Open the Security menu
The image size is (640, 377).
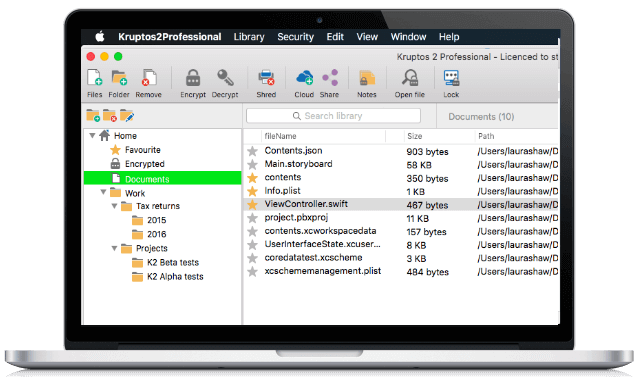[x=296, y=37]
